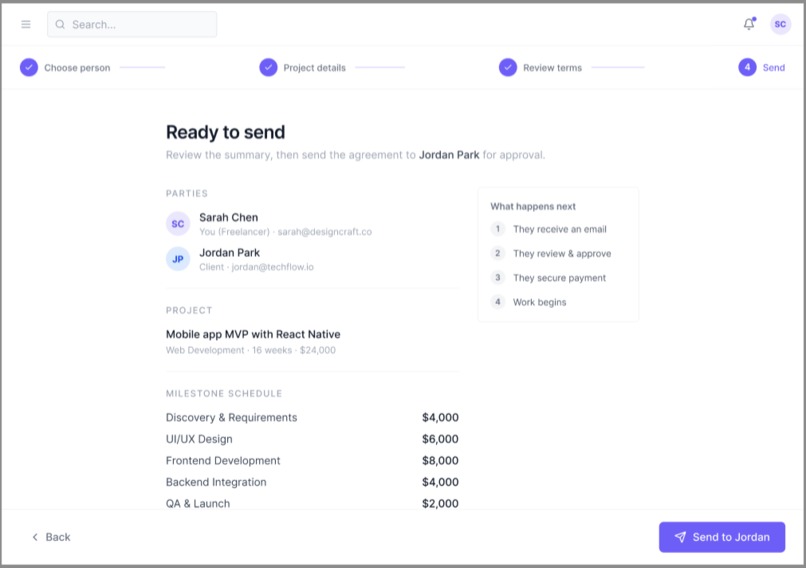The height and width of the screenshot is (568, 806).
Task: Click the Sarah Chen name
Action: tap(229, 217)
